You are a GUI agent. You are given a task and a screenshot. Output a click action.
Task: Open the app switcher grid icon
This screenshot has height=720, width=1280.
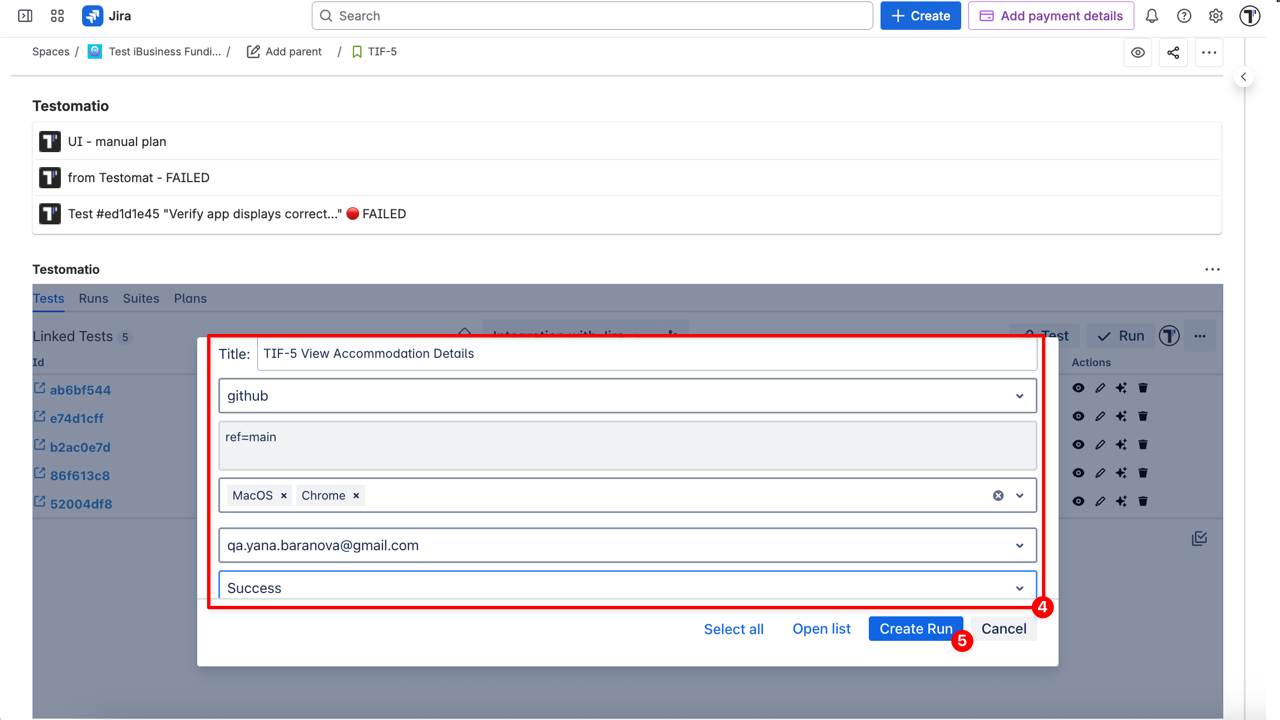(x=57, y=16)
